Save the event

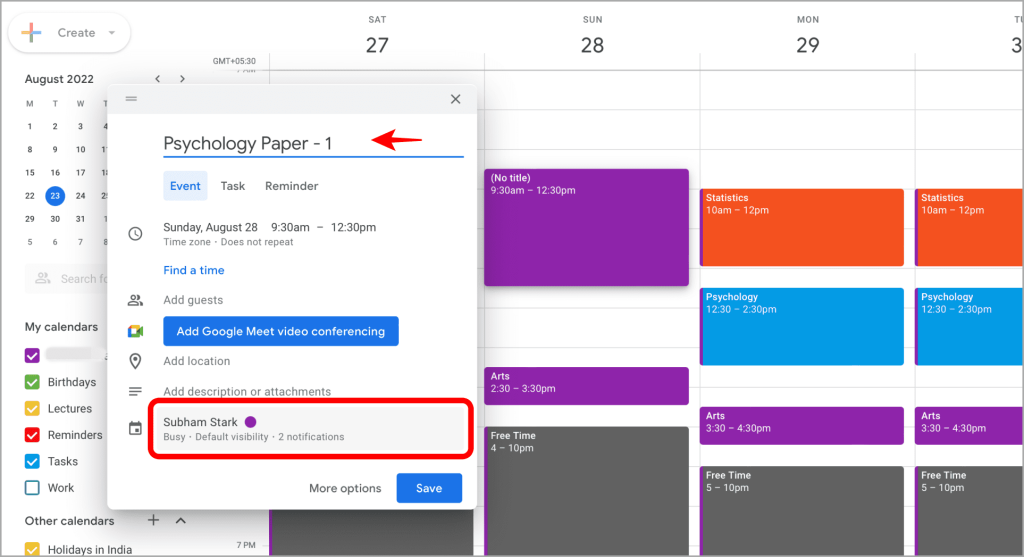pyautogui.click(x=429, y=488)
